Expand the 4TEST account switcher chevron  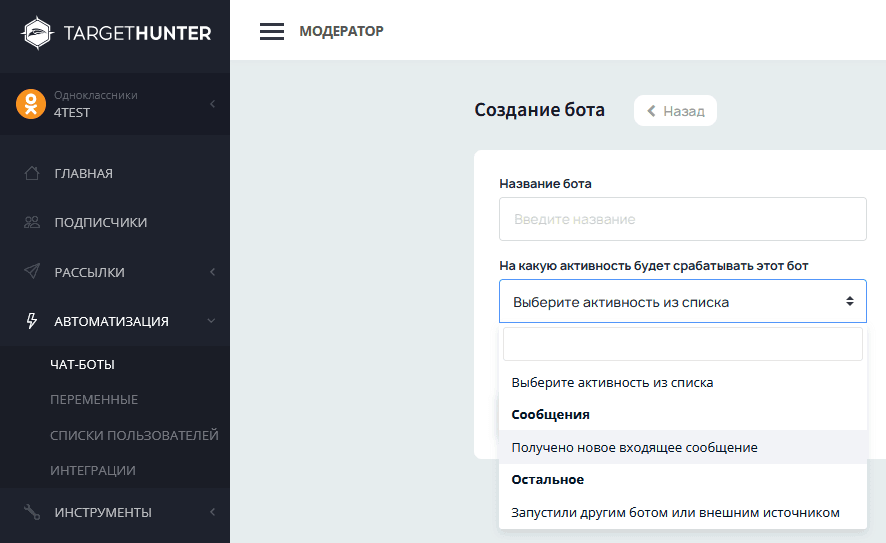tap(212, 104)
